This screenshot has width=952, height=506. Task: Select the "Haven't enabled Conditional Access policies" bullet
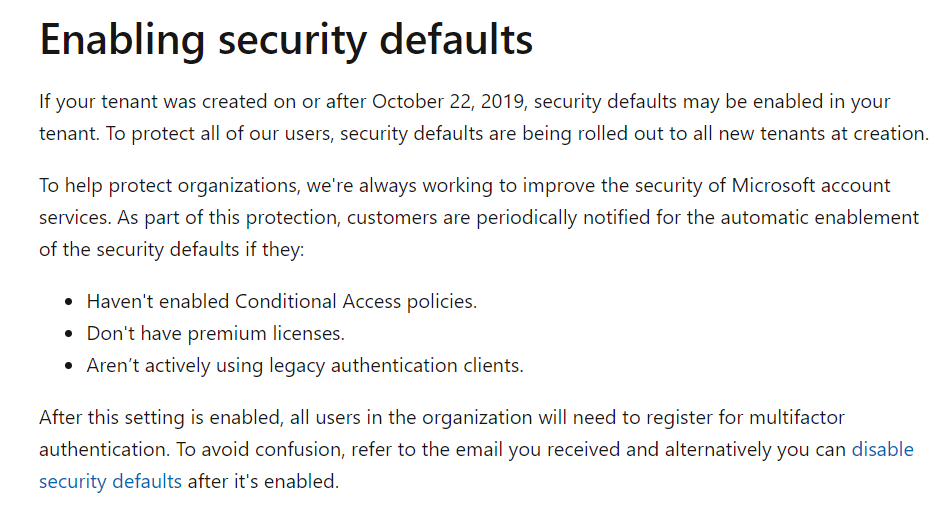282,301
